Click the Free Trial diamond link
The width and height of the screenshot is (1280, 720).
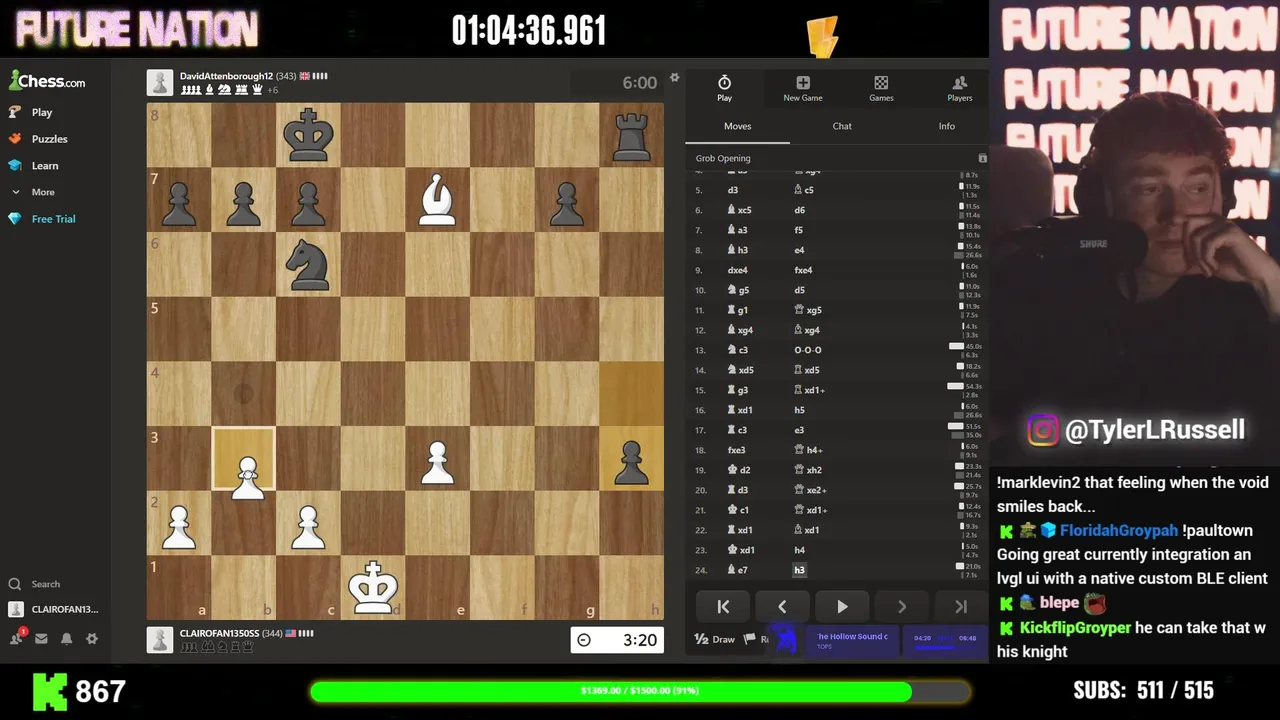pos(42,219)
